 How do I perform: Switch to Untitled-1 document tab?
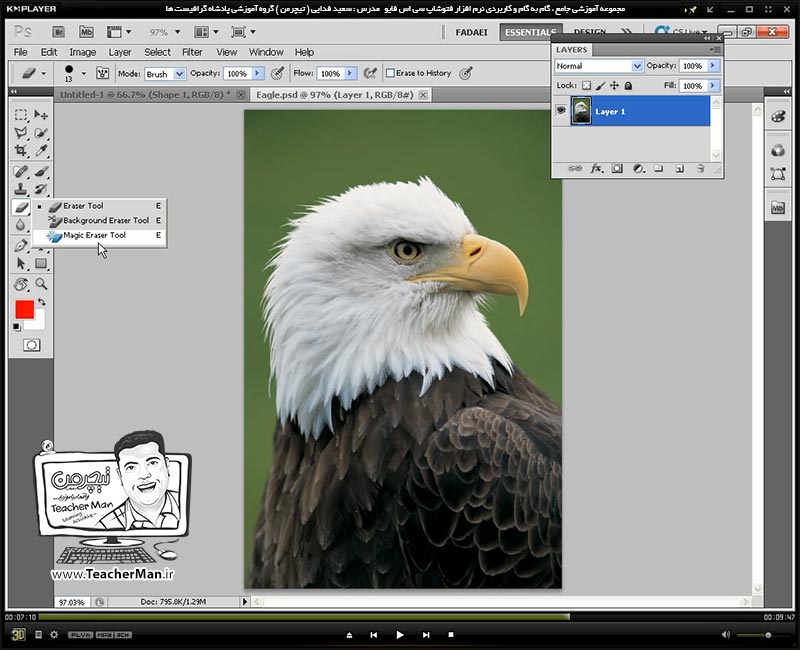point(145,94)
